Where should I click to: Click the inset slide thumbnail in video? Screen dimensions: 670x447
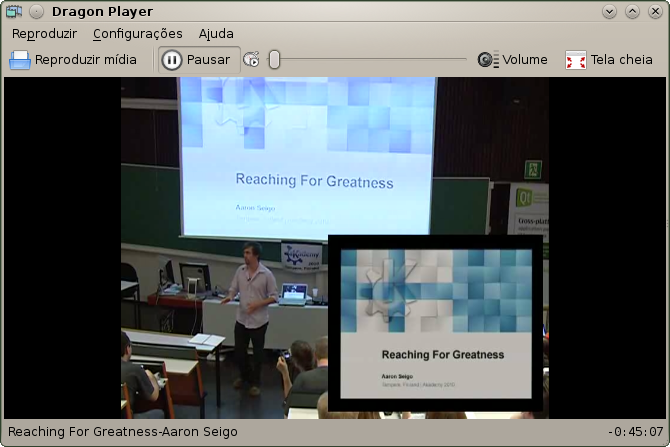436,323
